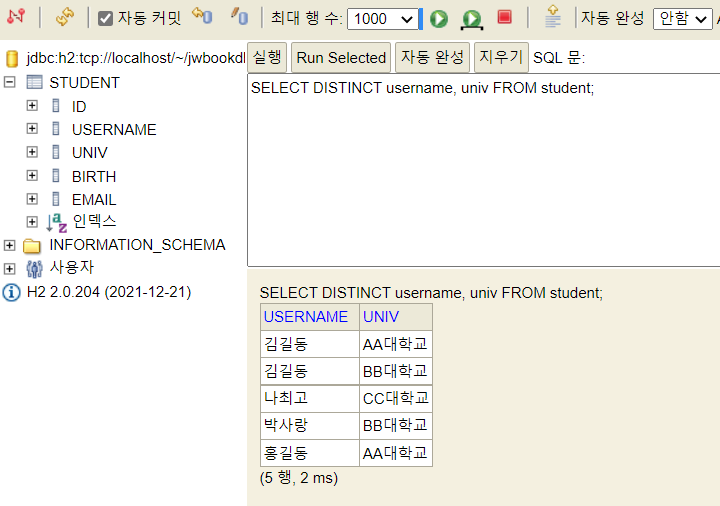Click the CC대학교 result cell
This screenshot has height=506, width=720.
coord(396,398)
